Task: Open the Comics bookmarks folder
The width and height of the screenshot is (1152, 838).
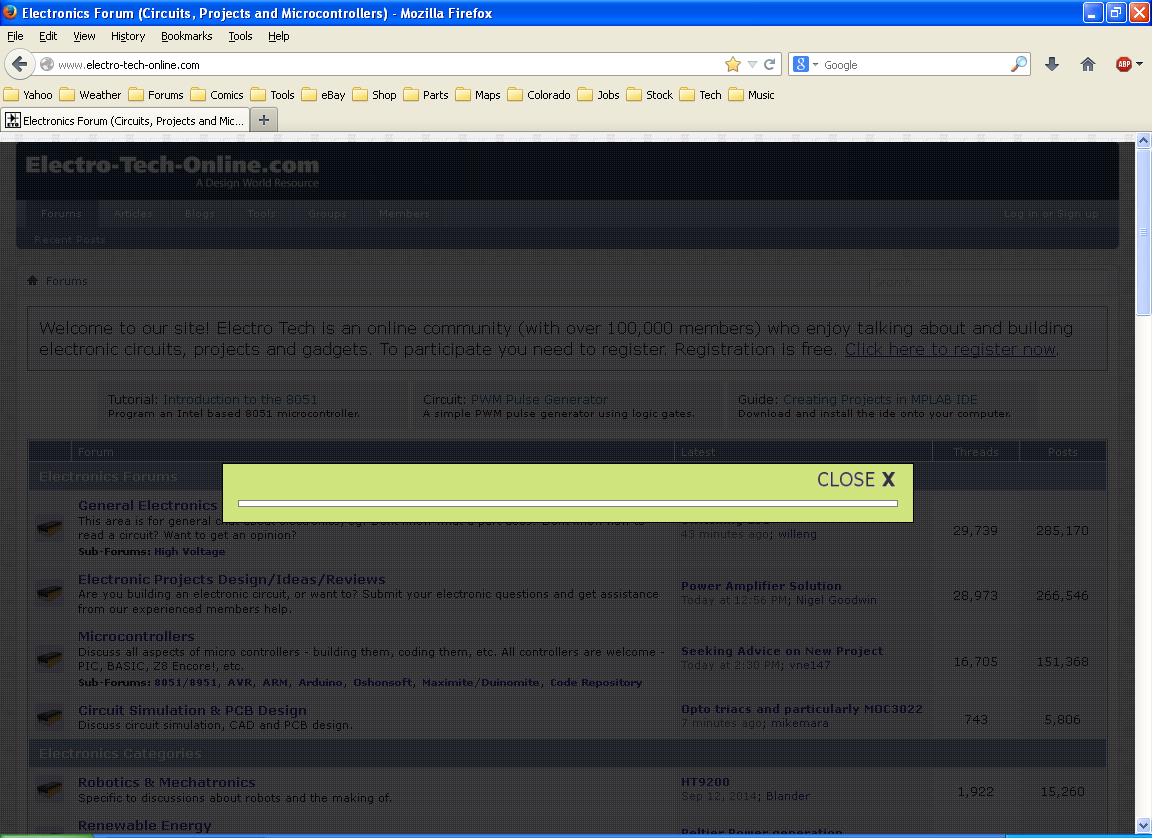Action: point(217,95)
